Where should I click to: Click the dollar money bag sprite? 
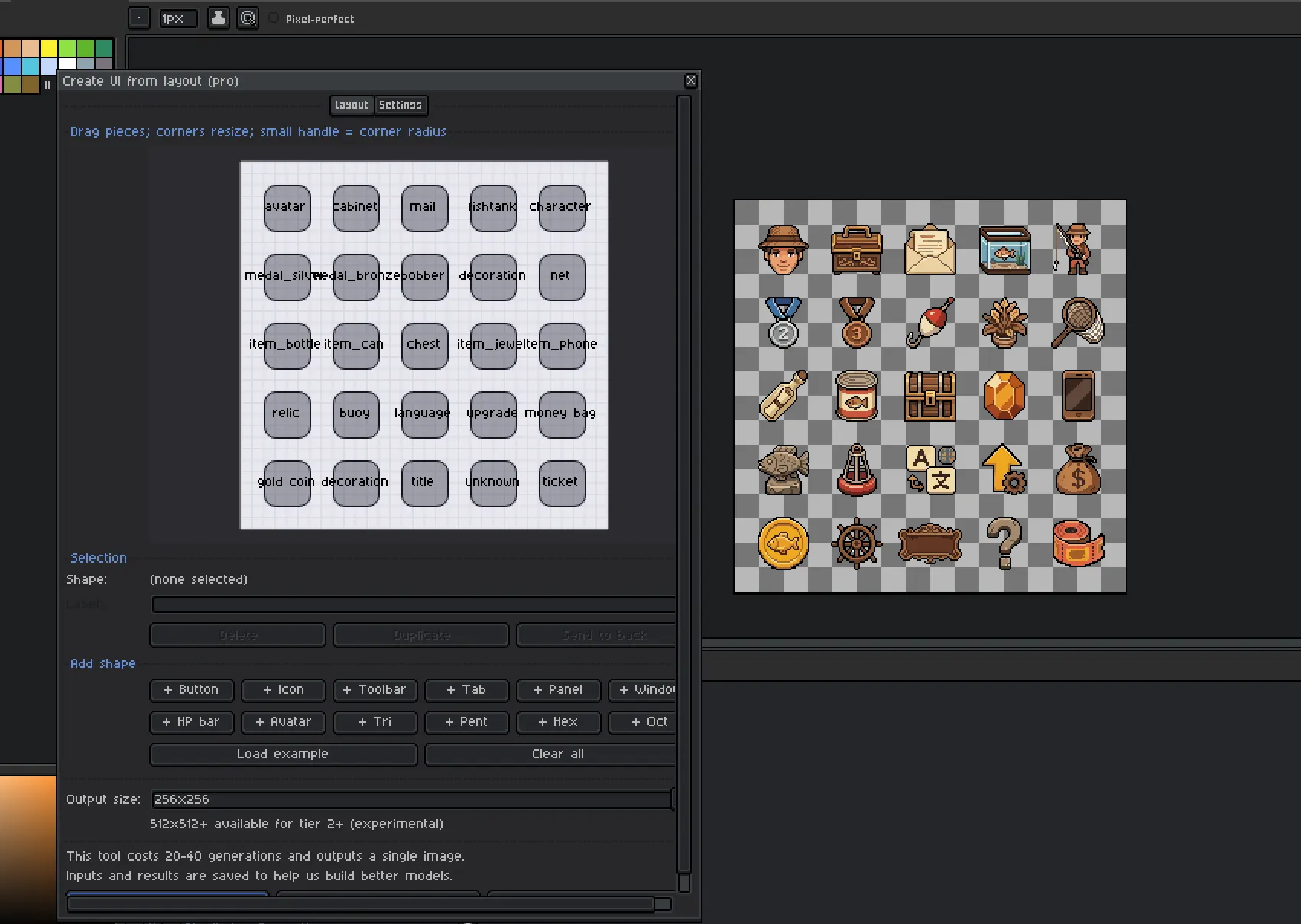coord(1078,470)
